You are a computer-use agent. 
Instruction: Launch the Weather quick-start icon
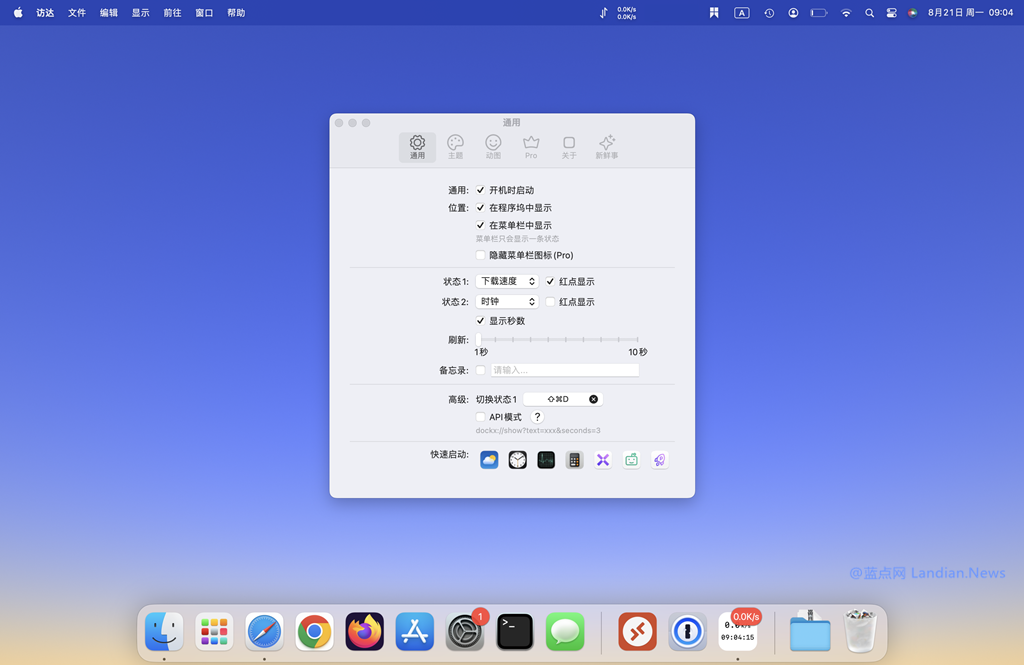tap(489, 460)
